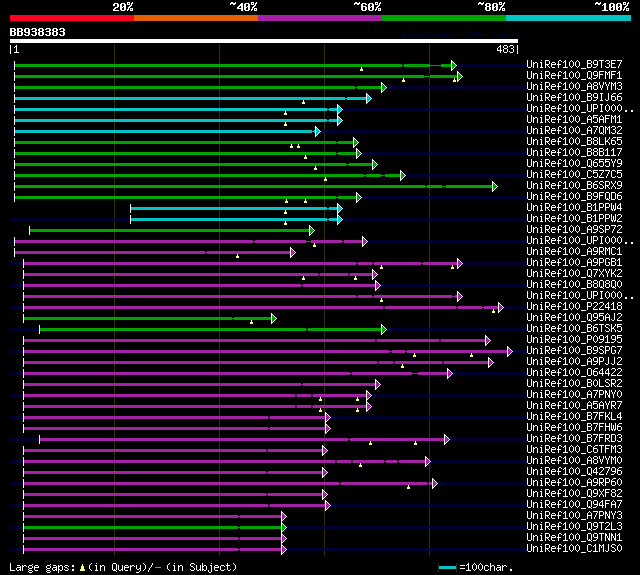Click the purple arrowhead ending B9SPG7 alignment

pyautogui.click(x=509, y=351)
